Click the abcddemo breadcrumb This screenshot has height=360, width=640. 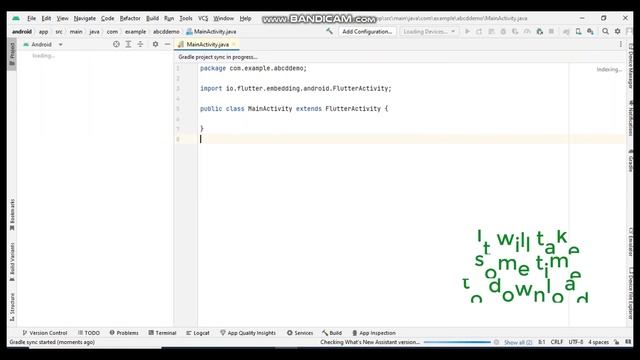point(166,31)
